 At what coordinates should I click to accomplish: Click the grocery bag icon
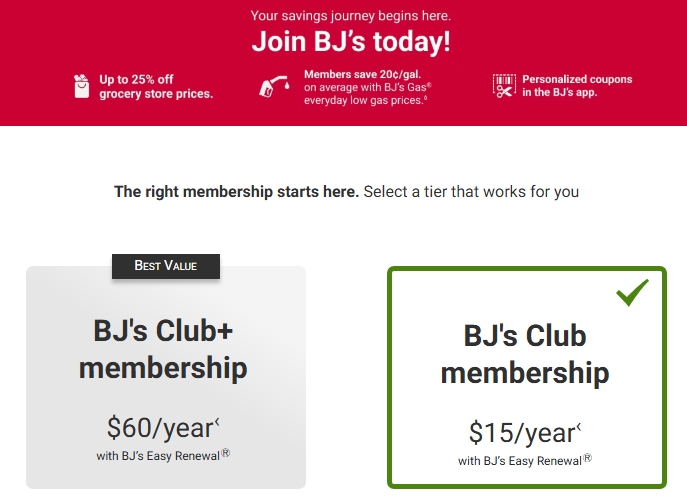point(81,86)
